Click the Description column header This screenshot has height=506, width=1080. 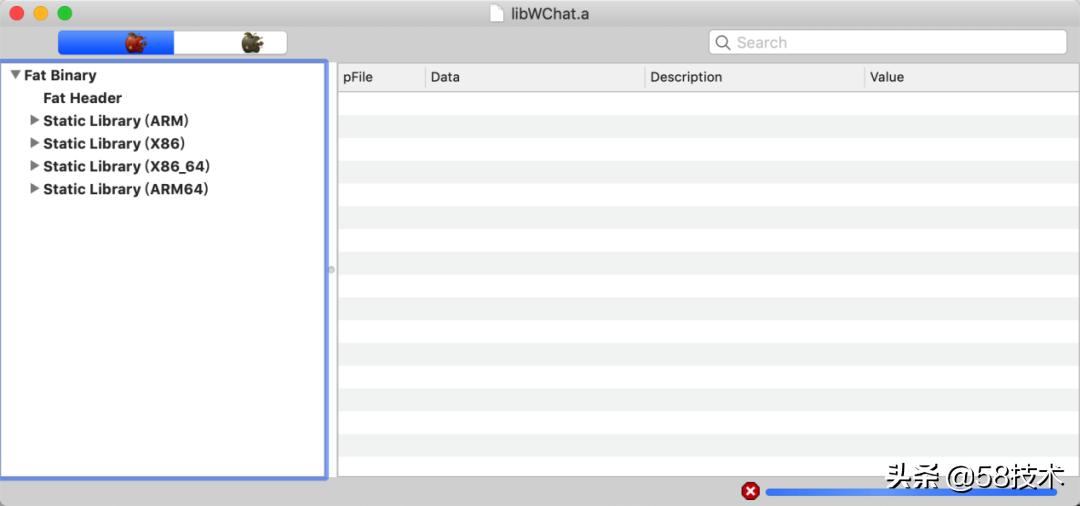pyautogui.click(x=755, y=77)
